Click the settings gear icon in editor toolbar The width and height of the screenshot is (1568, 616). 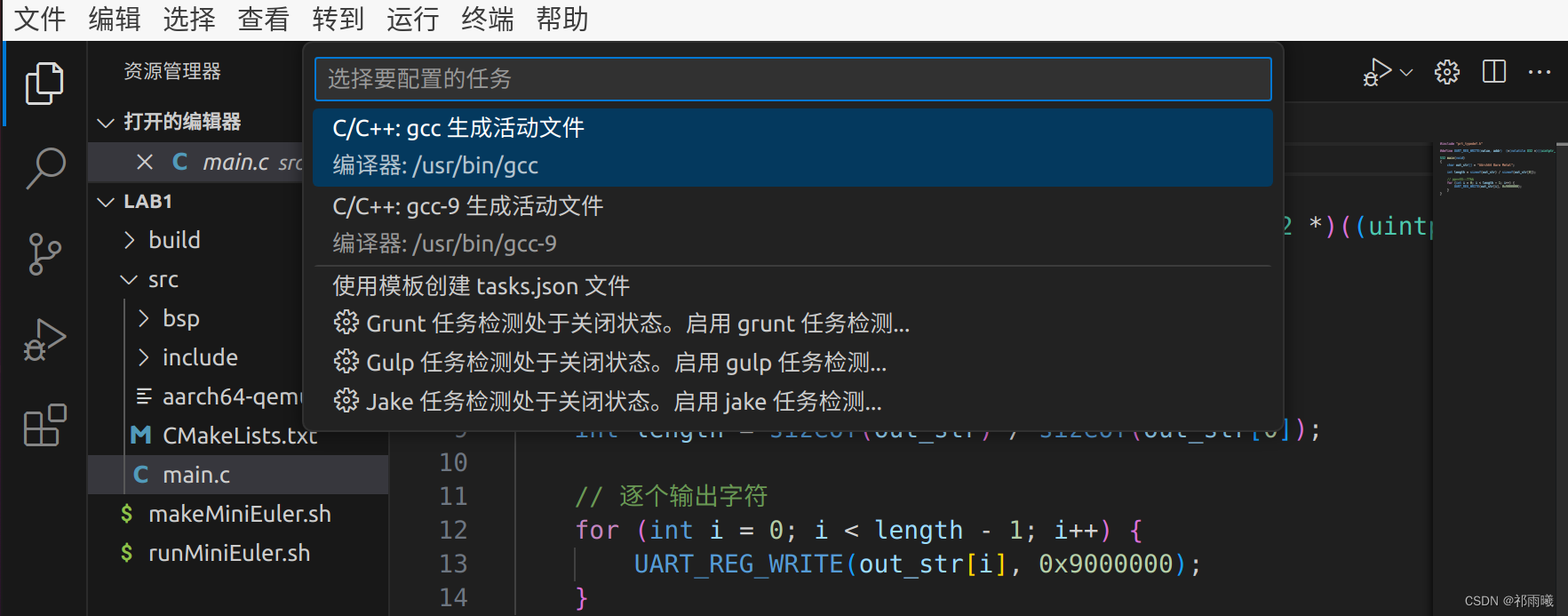coord(1447,72)
